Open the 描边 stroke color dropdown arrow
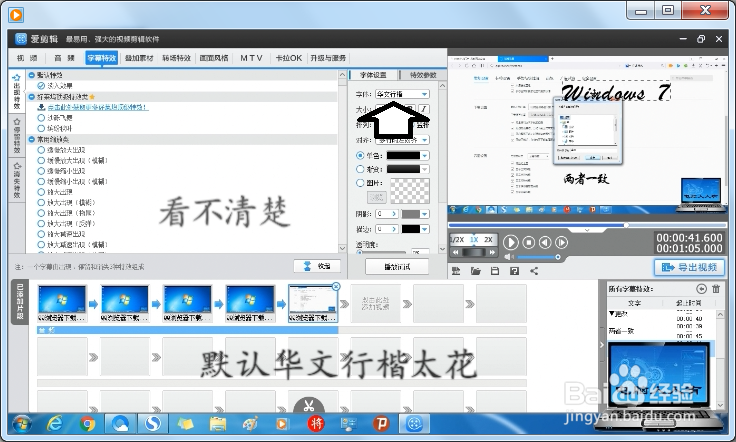 (424, 229)
